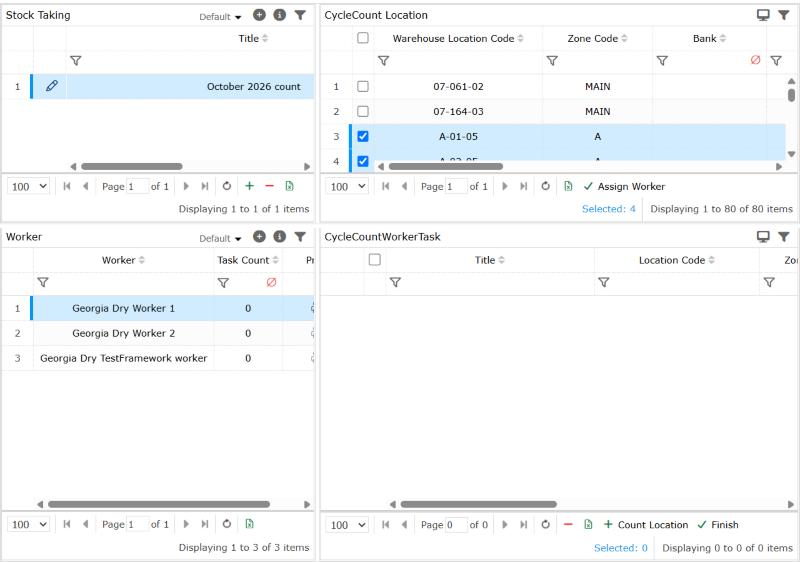Toggle select-all checkbox in CycleCountWorkerTask

[374, 260]
